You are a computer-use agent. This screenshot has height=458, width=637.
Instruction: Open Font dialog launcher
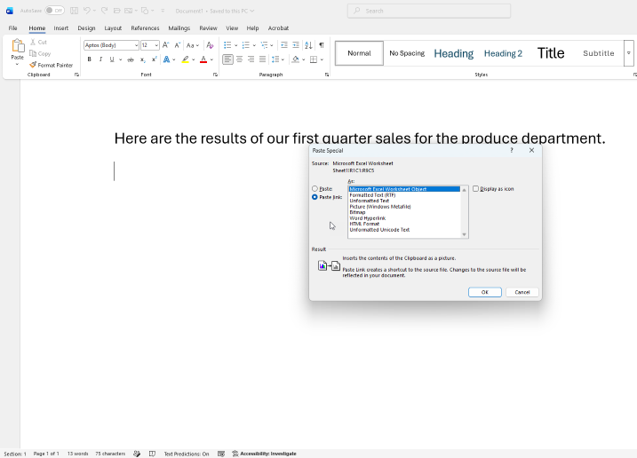click(215, 75)
